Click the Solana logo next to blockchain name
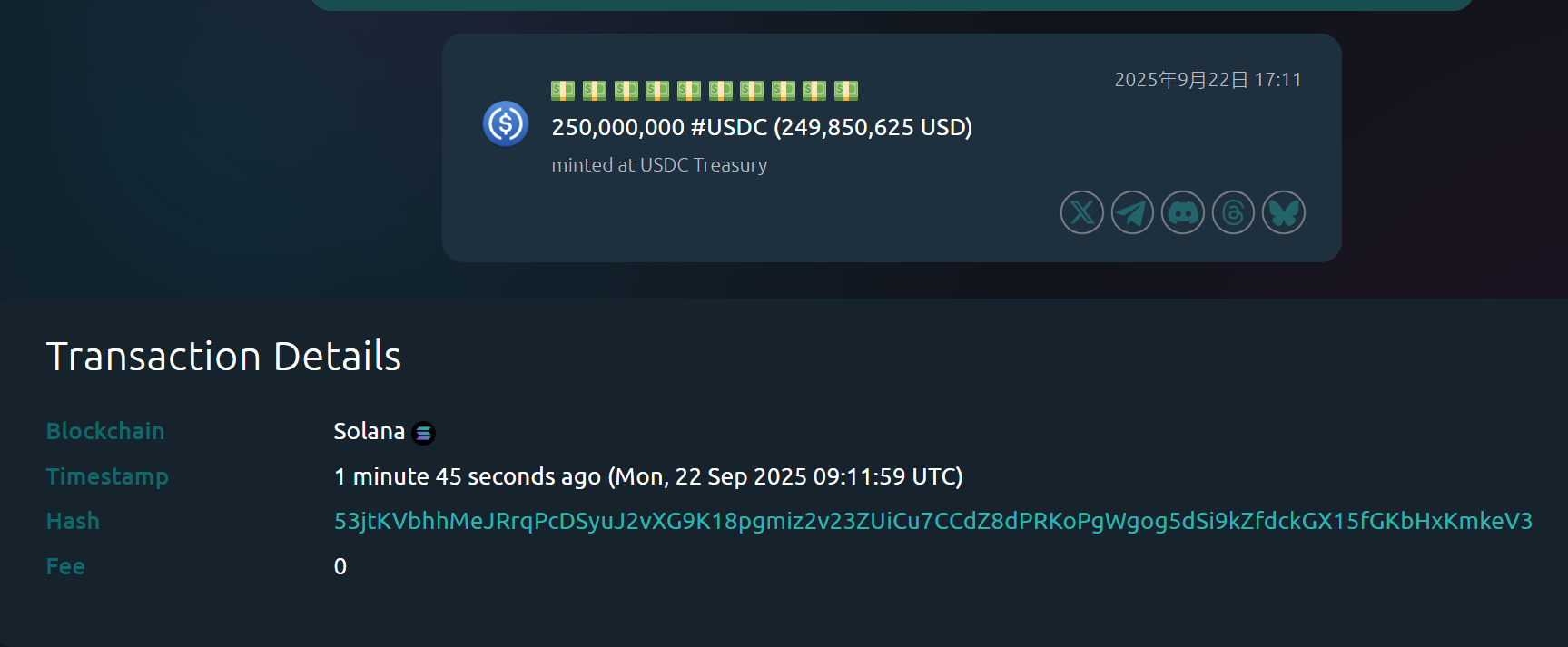This screenshot has height=647, width=1568. pos(423,433)
